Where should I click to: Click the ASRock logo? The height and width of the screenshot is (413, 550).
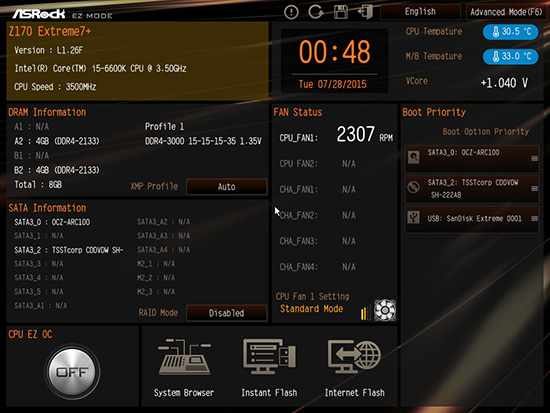(x=39, y=14)
